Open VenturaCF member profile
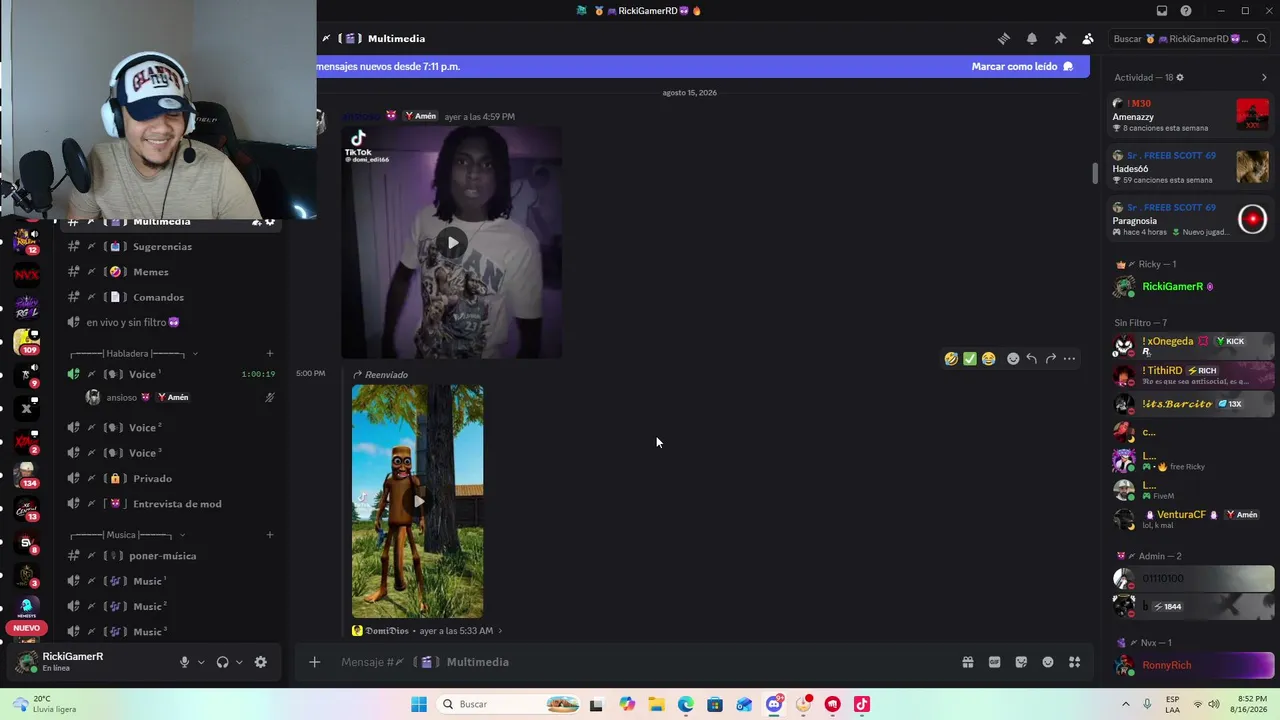 [1191, 519]
